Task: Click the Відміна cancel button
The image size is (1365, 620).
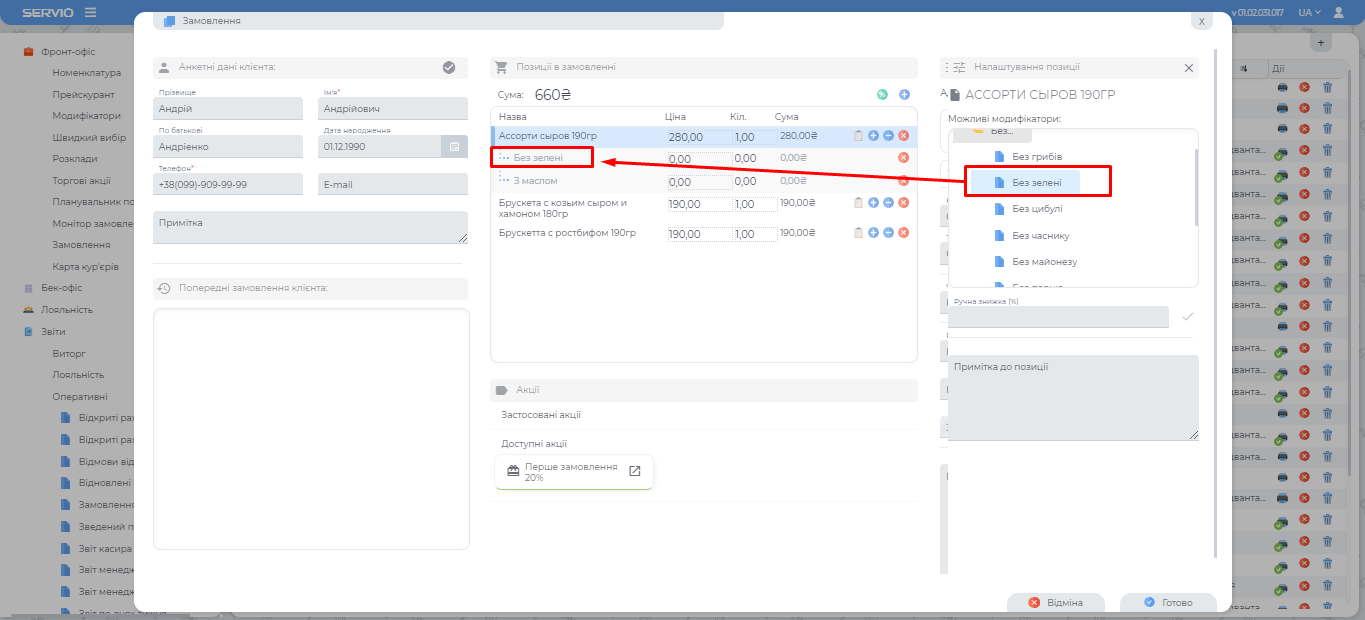Action: 1056,603
